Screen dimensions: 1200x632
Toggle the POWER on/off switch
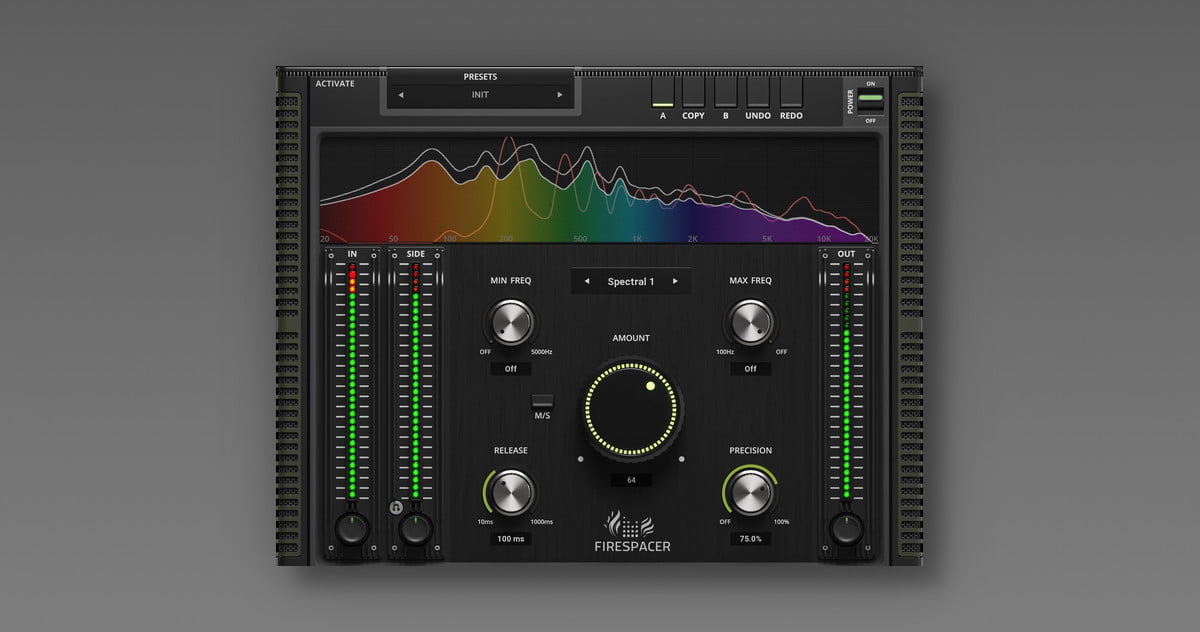pyautogui.click(x=870, y=101)
